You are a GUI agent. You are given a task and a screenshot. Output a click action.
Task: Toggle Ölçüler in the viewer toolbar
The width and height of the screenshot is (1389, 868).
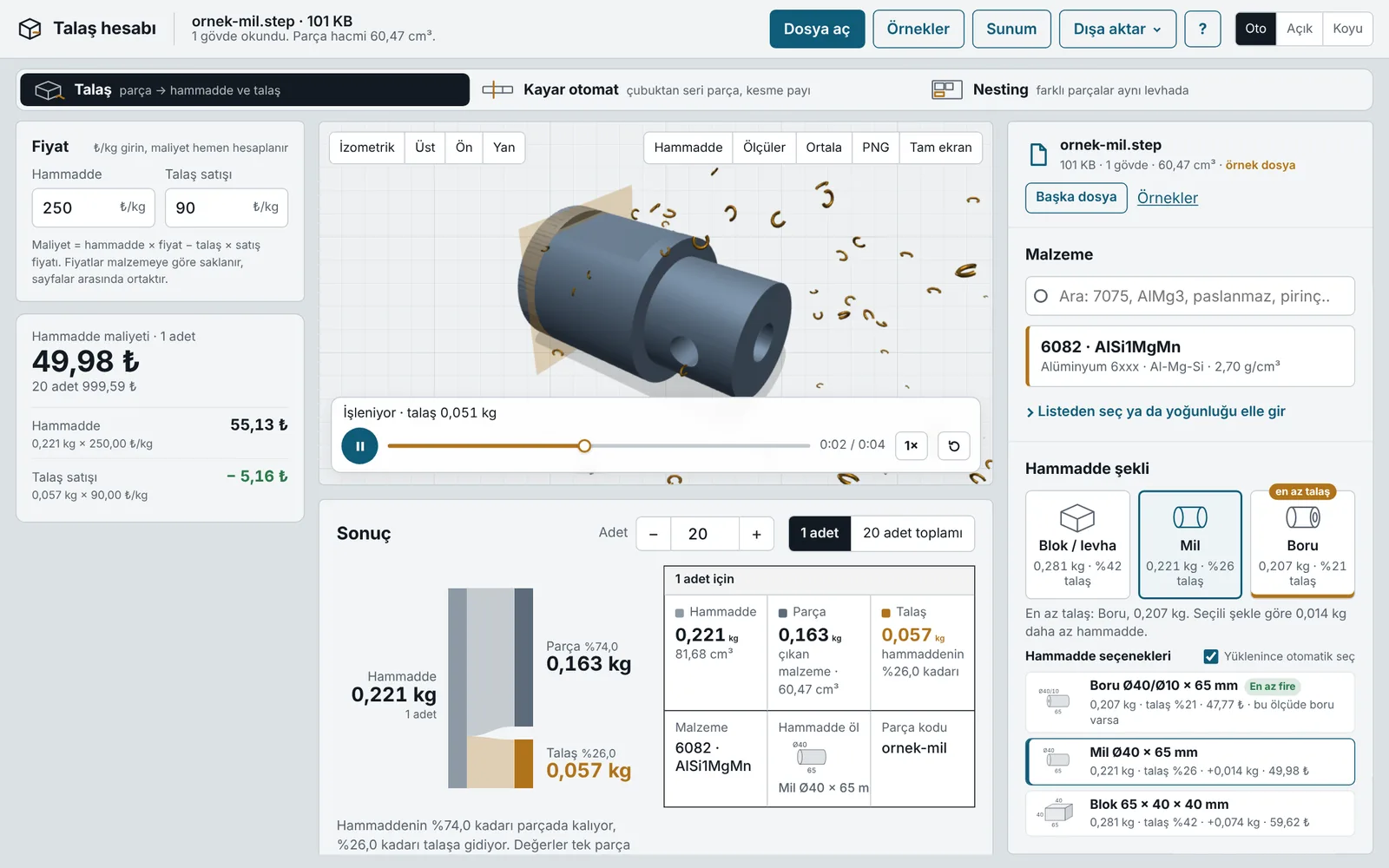(764, 148)
